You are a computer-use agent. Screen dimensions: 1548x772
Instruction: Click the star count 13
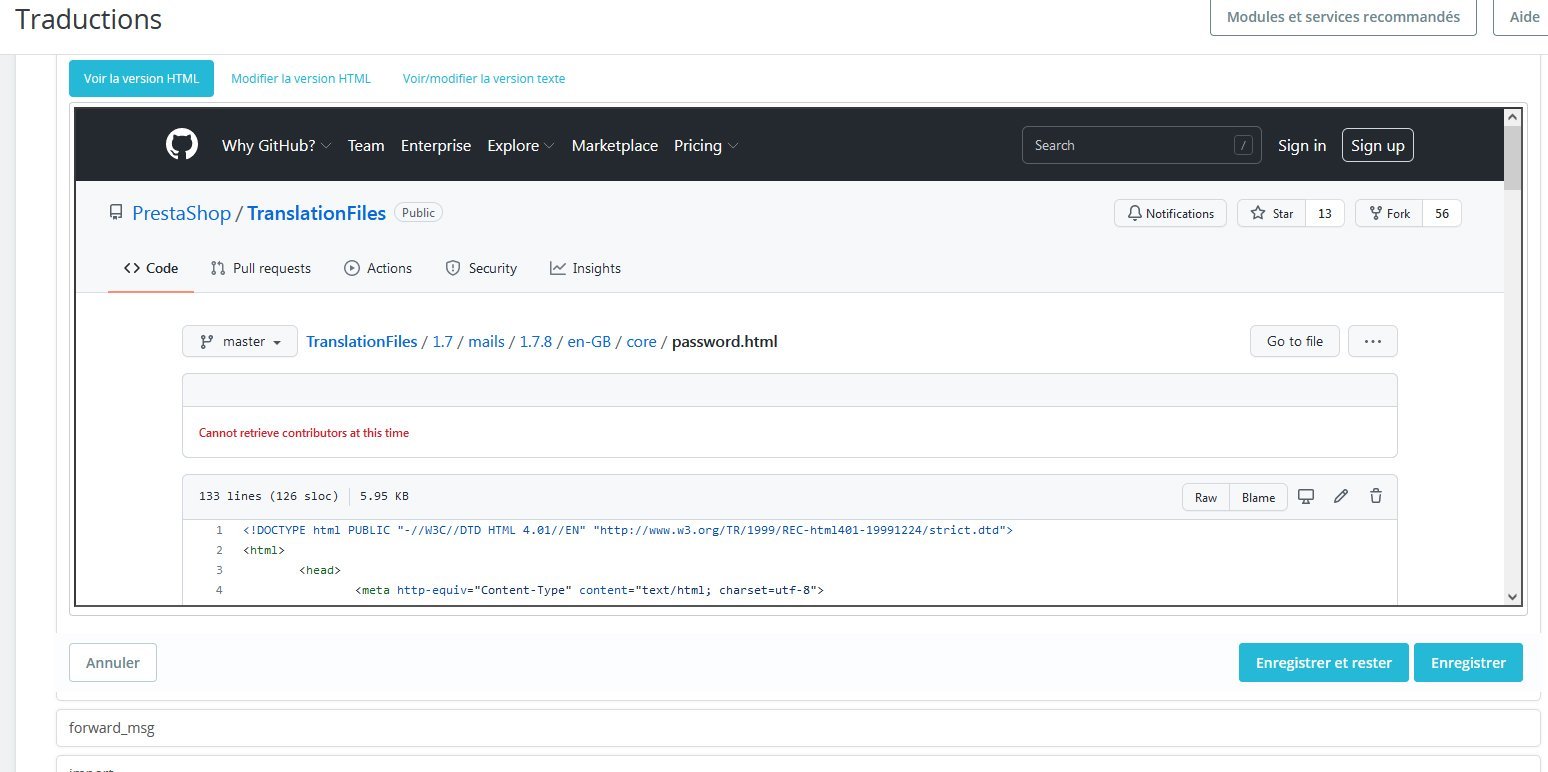click(x=1325, y=213)
